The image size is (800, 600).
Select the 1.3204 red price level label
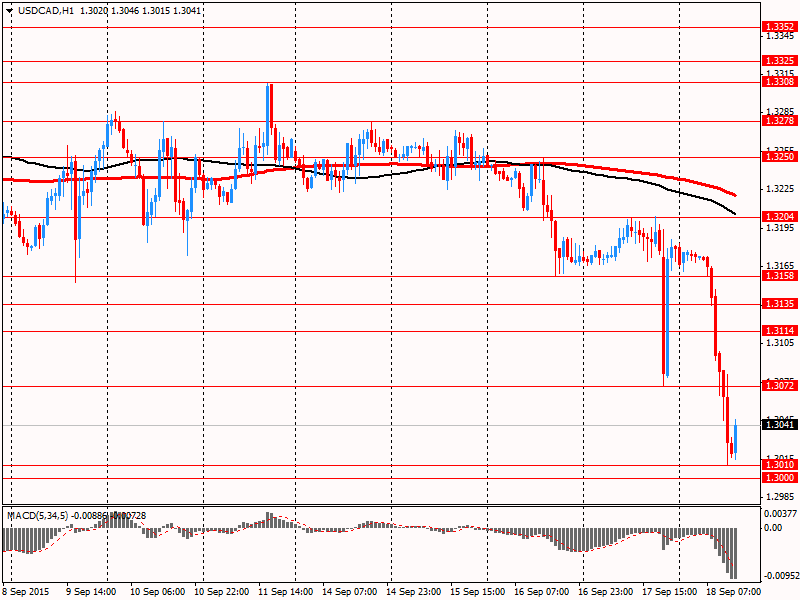pos(780,217)
